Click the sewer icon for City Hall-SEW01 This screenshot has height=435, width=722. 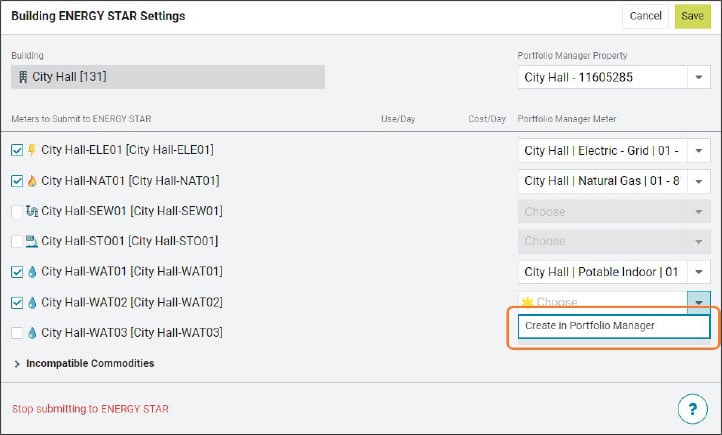pyautogui.click(x=32, y=211)
